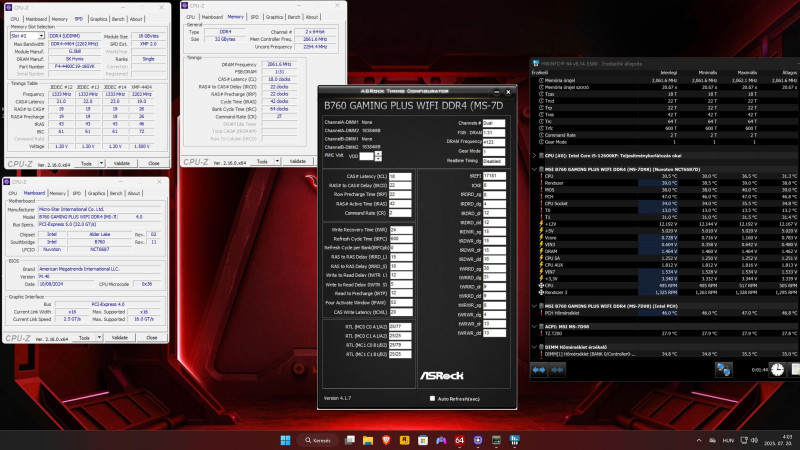Image resolution: width=800 pixels, height=450 pixels.
Task: Collapse MSI B760 Nuvoton NCT6687D sensor group
Action: click(x=535, y=169)
